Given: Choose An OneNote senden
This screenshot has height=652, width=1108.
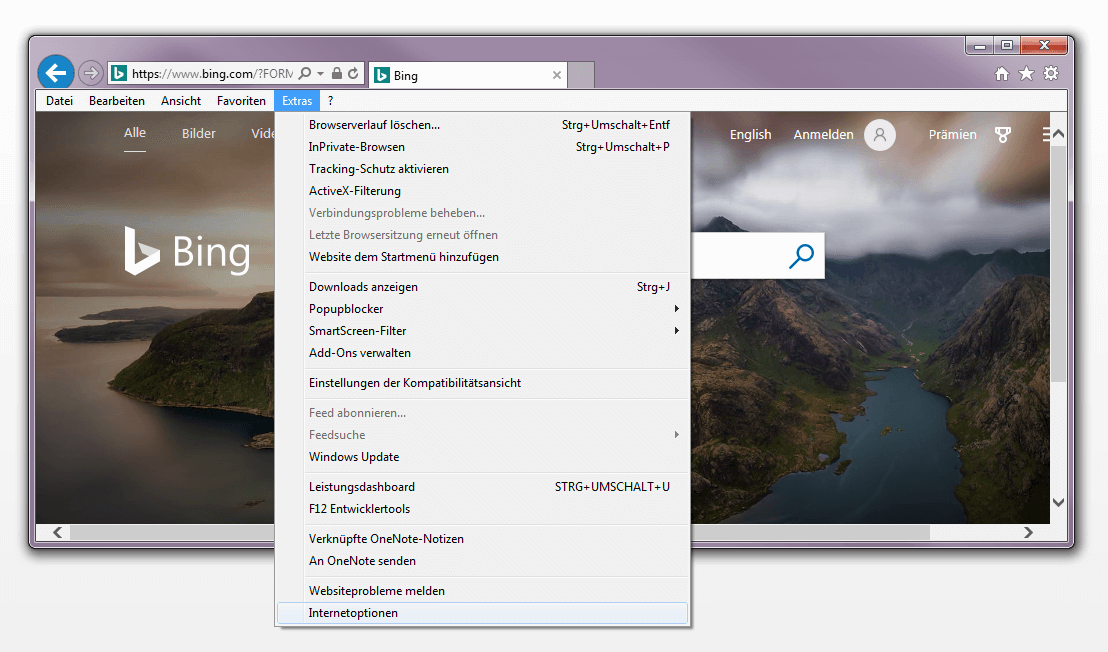Looking at the screenshot, I should 483,561.
